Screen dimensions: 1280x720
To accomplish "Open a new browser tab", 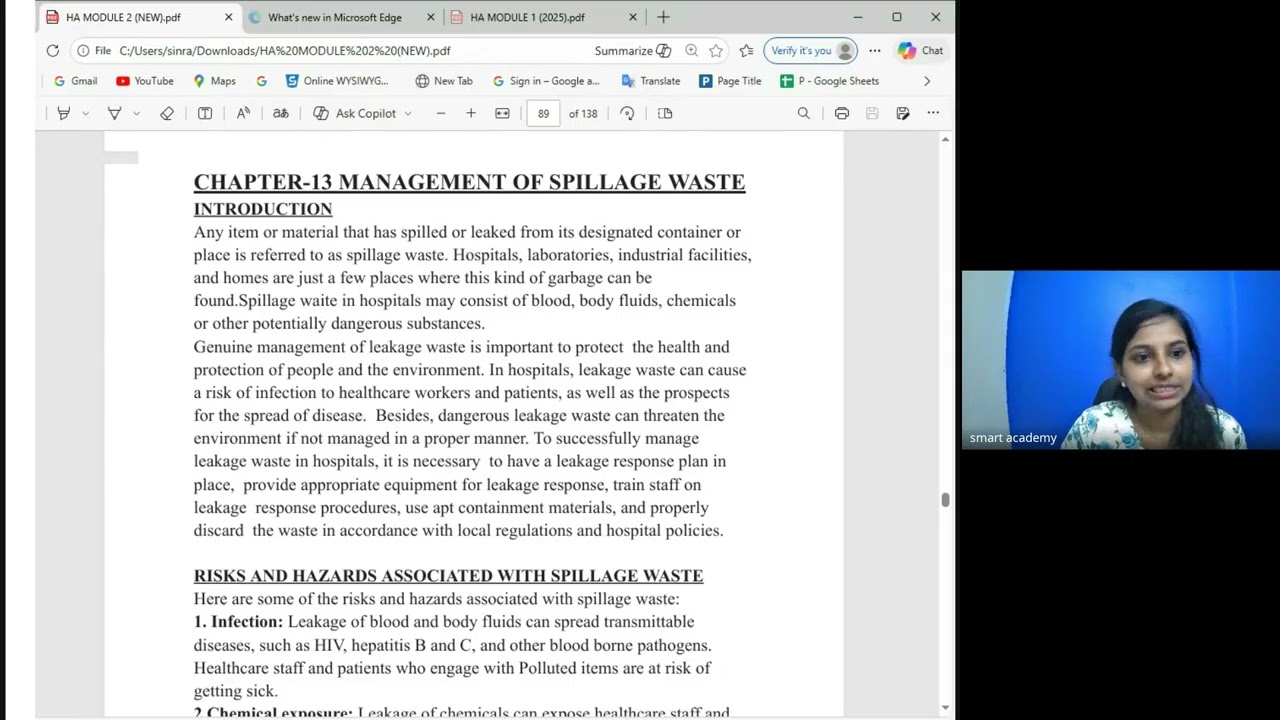I will [x=663, y=17].
